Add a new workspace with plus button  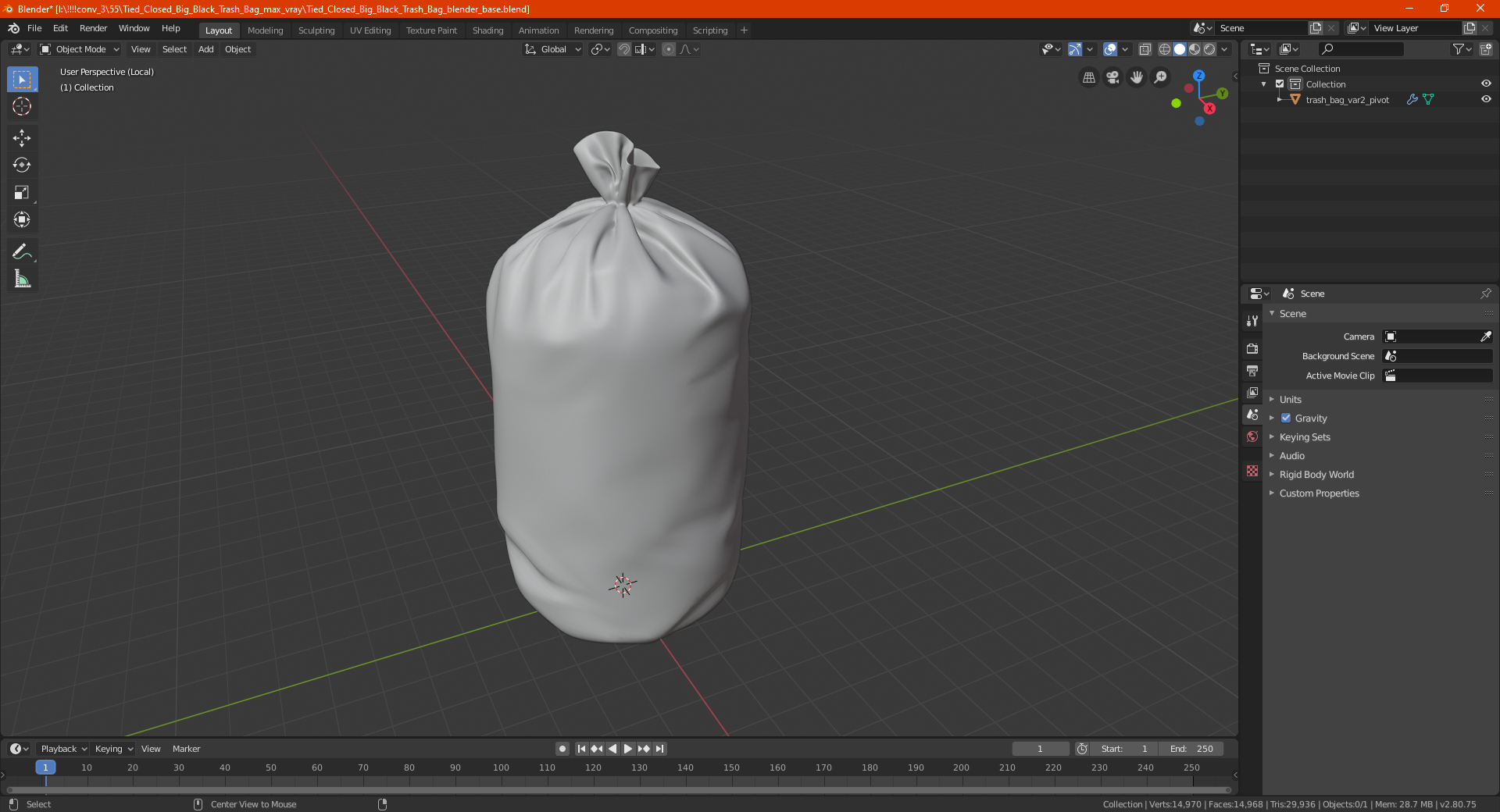click(744, 30)
